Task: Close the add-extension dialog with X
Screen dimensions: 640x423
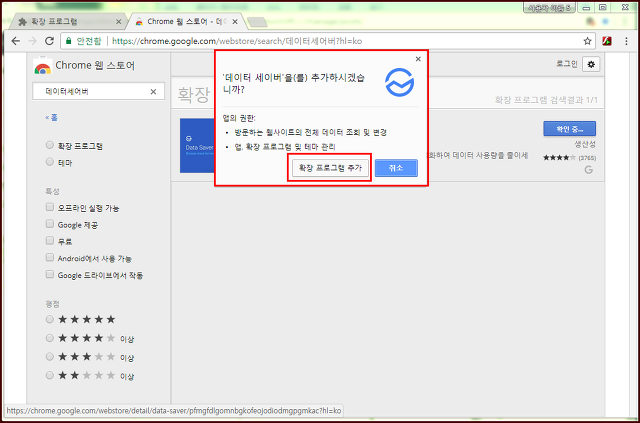Action: 418,59
